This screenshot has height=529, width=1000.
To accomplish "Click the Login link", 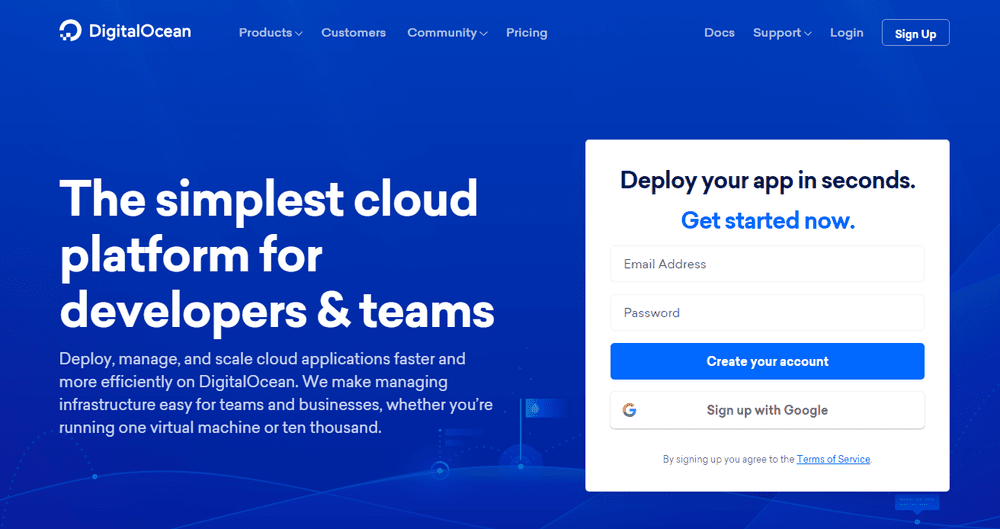I will (847, 33).
